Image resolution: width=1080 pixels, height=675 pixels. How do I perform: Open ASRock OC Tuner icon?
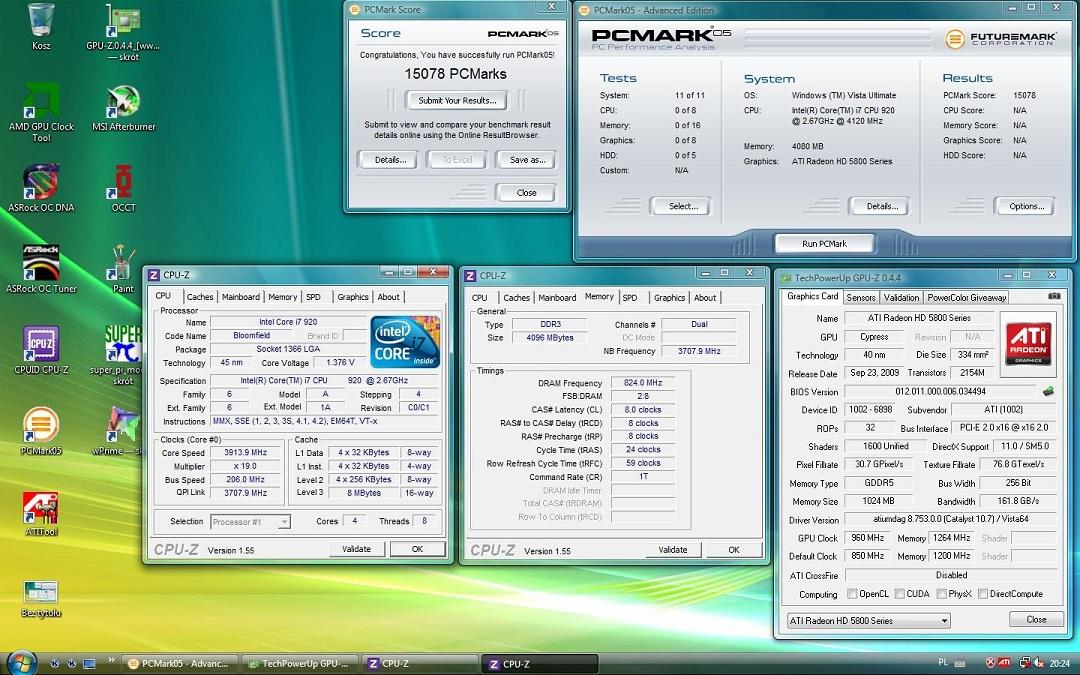(x=41, y=269)
